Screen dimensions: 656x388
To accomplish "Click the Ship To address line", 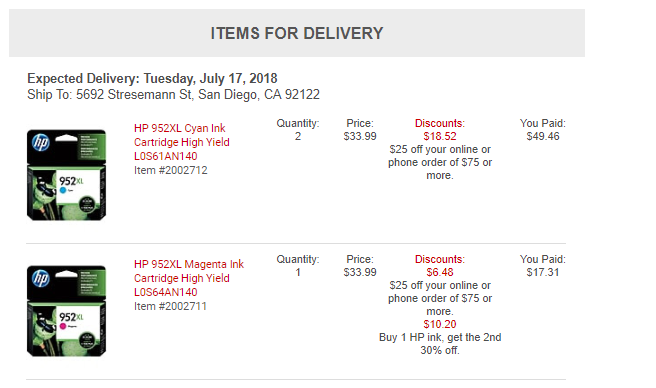I will click(x=174, y=95).
